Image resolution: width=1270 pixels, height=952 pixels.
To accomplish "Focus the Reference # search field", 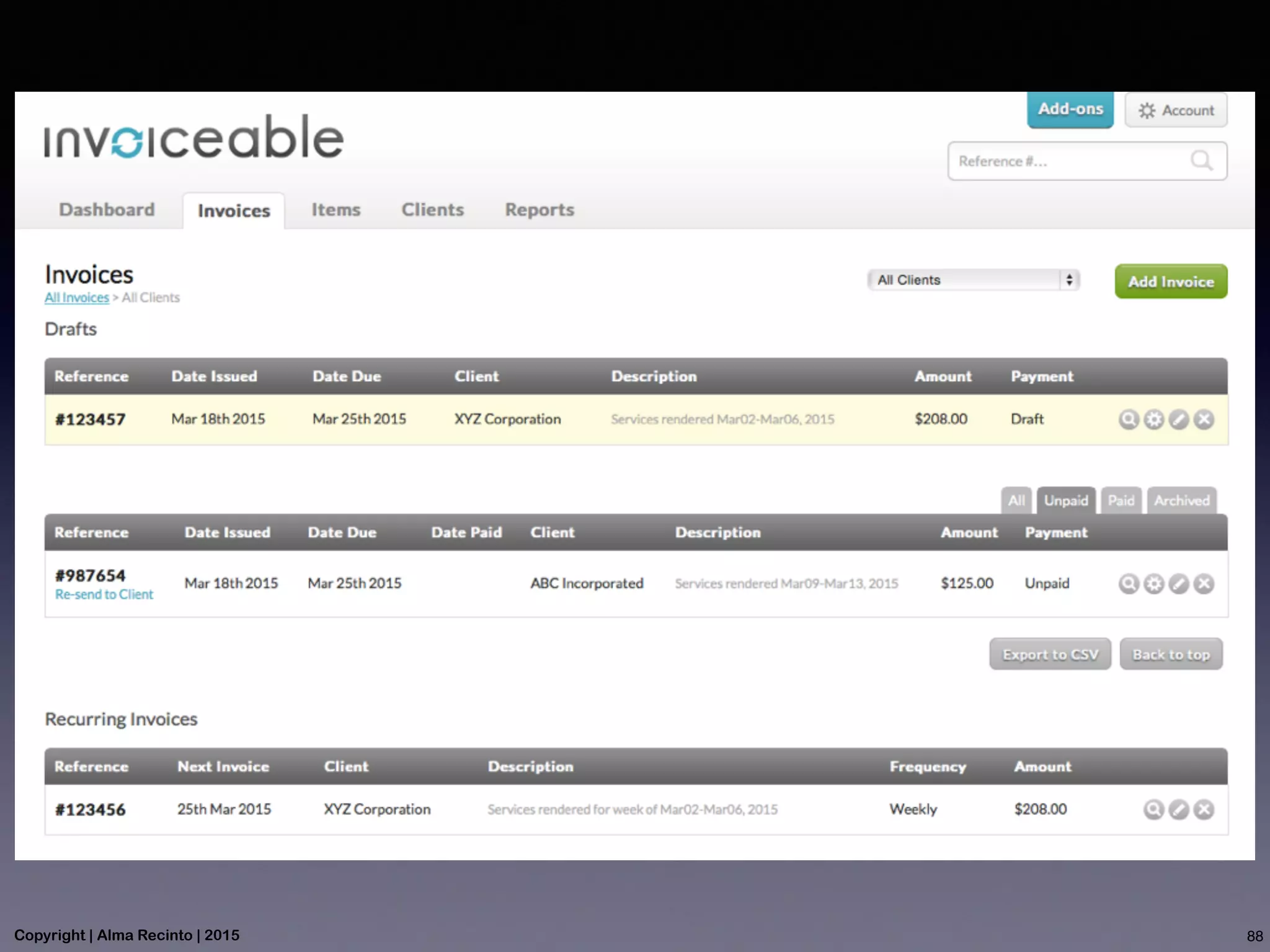I will 1067,161.
